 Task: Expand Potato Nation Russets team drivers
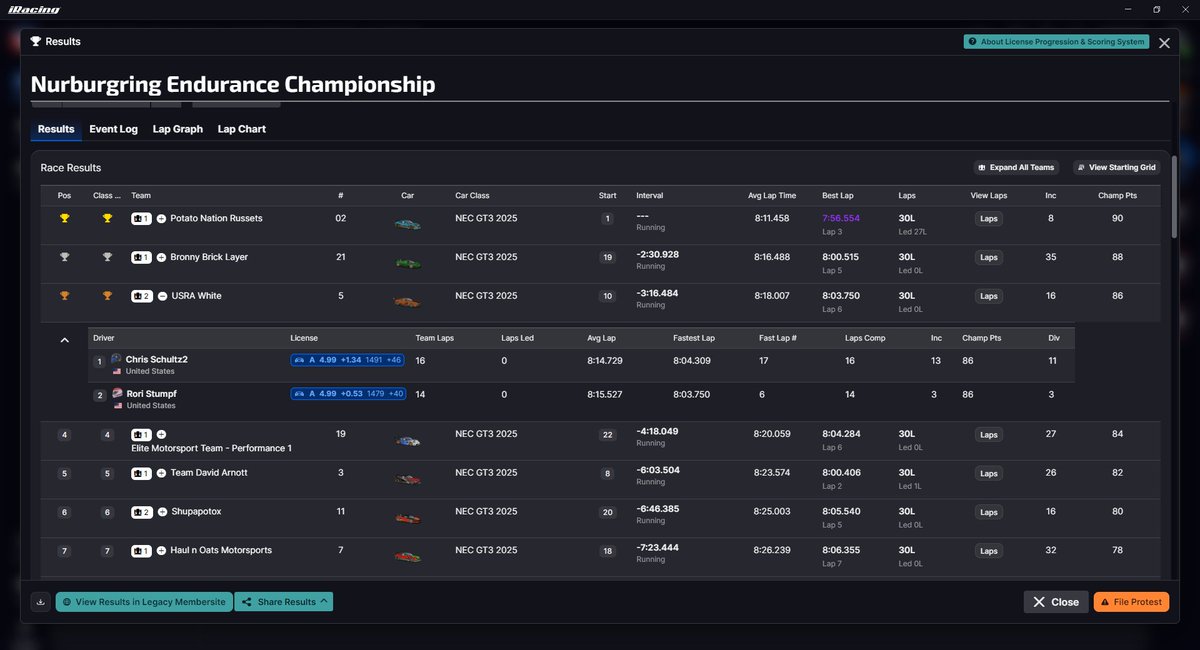(x=161, y=218)
